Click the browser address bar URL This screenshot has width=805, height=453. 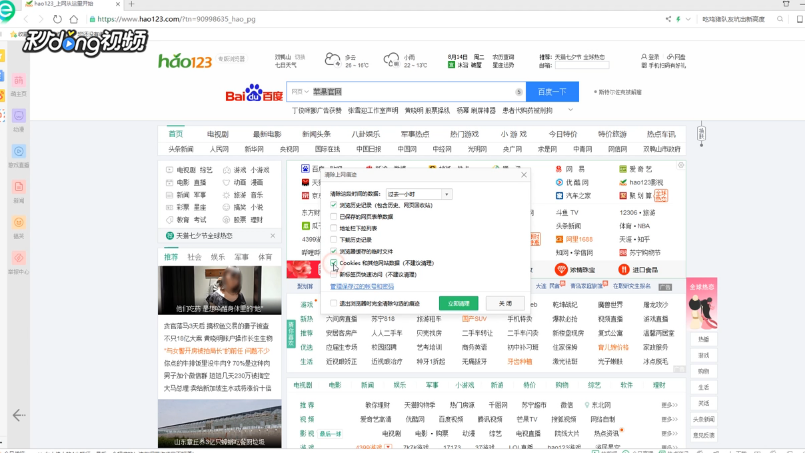(176, 19)
